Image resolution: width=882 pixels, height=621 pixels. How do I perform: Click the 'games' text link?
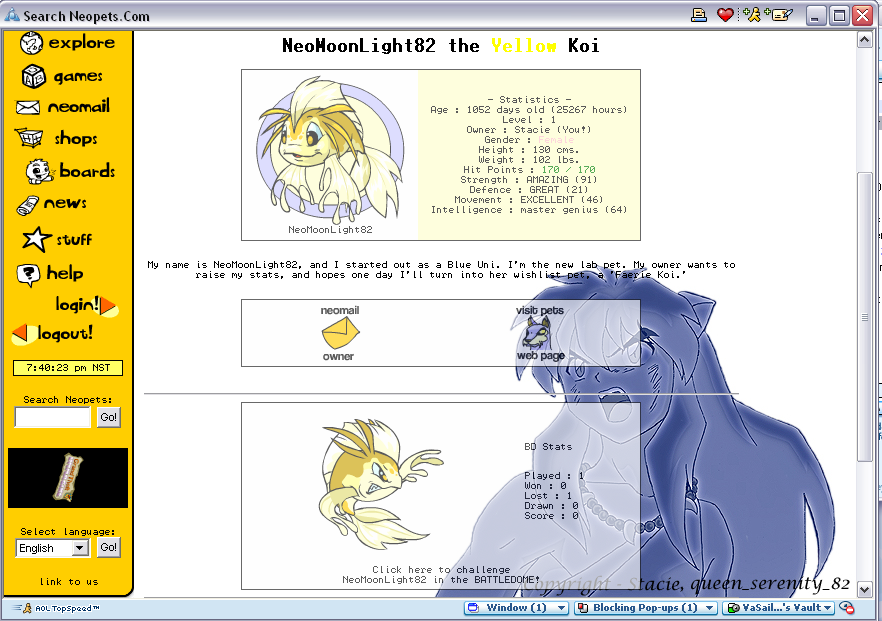78,76
